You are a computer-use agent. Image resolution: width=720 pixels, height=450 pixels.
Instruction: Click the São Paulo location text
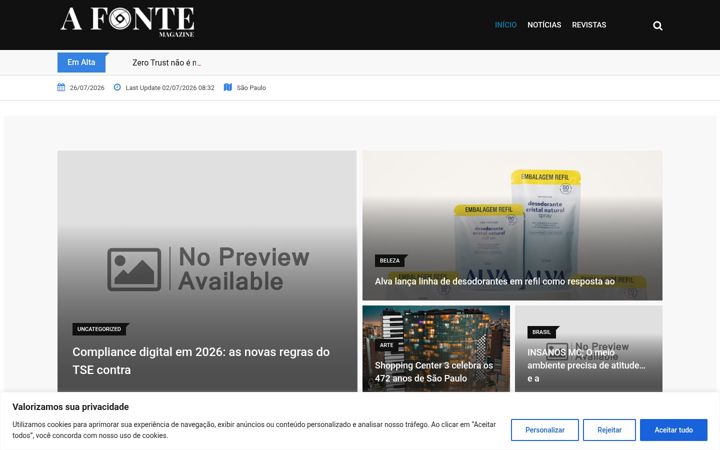pos(251,88)
